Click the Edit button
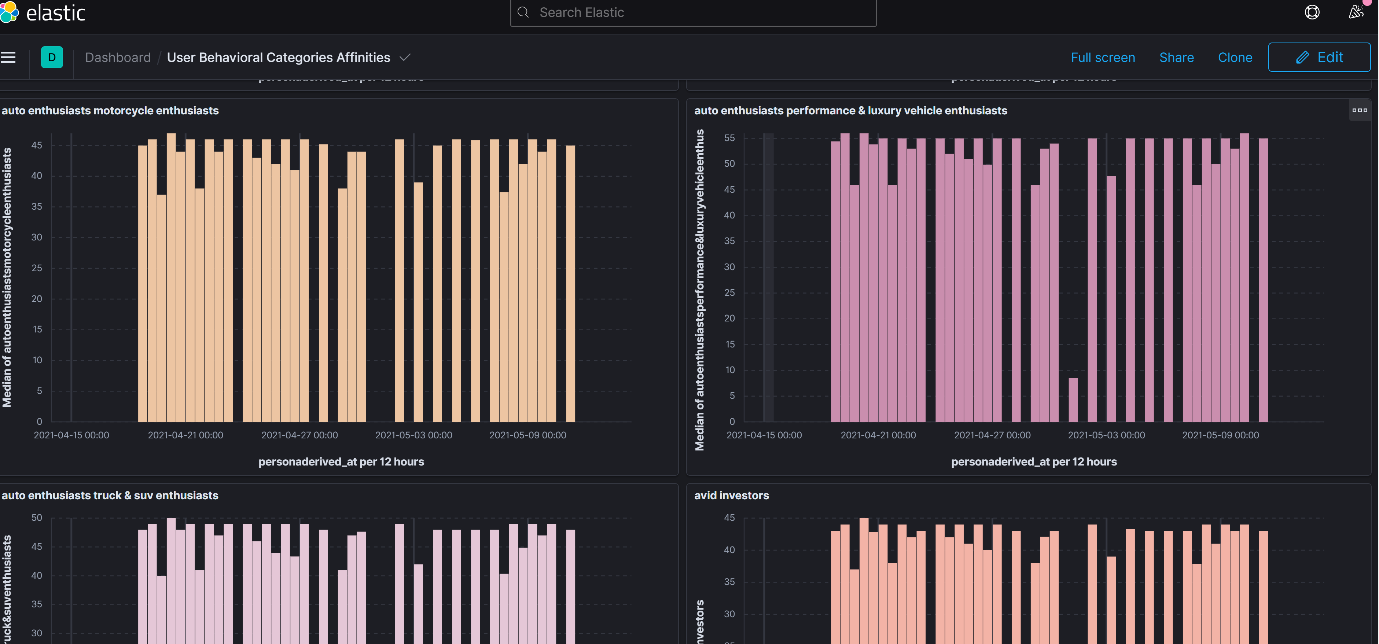 (x=1319, y=57)
